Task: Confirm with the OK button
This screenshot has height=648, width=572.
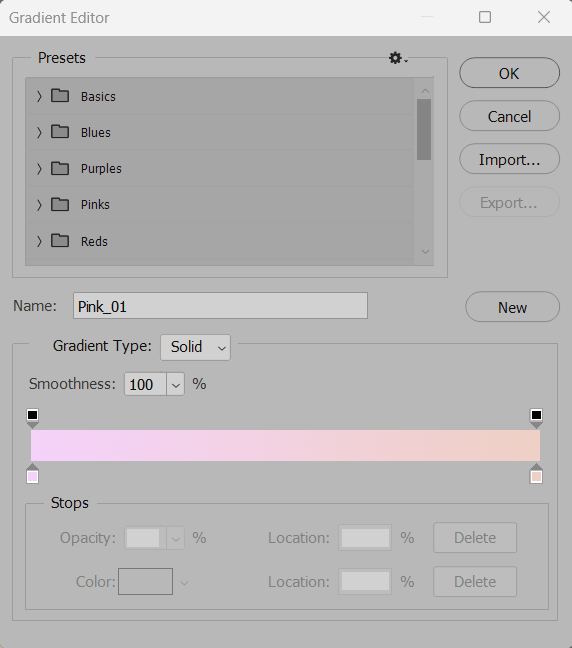Action: click(509, 73)
